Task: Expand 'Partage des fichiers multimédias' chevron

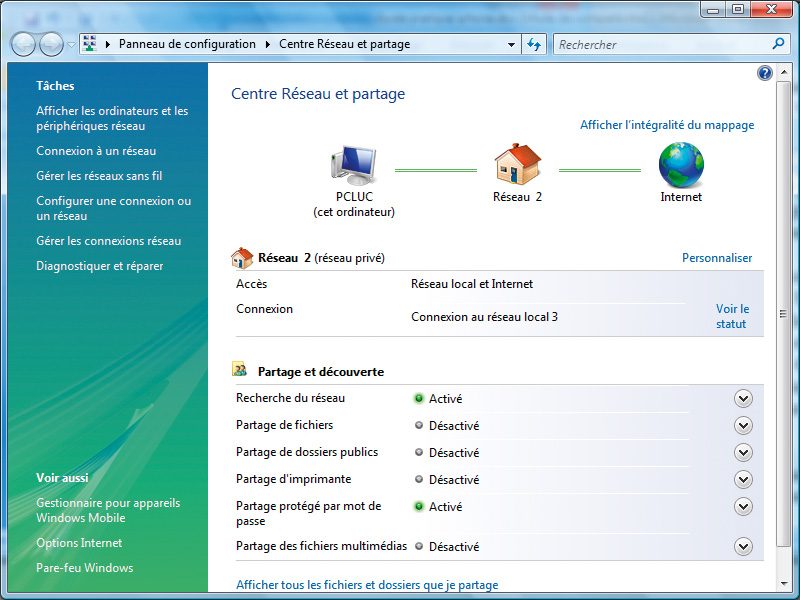Action: tap(743, 547)
